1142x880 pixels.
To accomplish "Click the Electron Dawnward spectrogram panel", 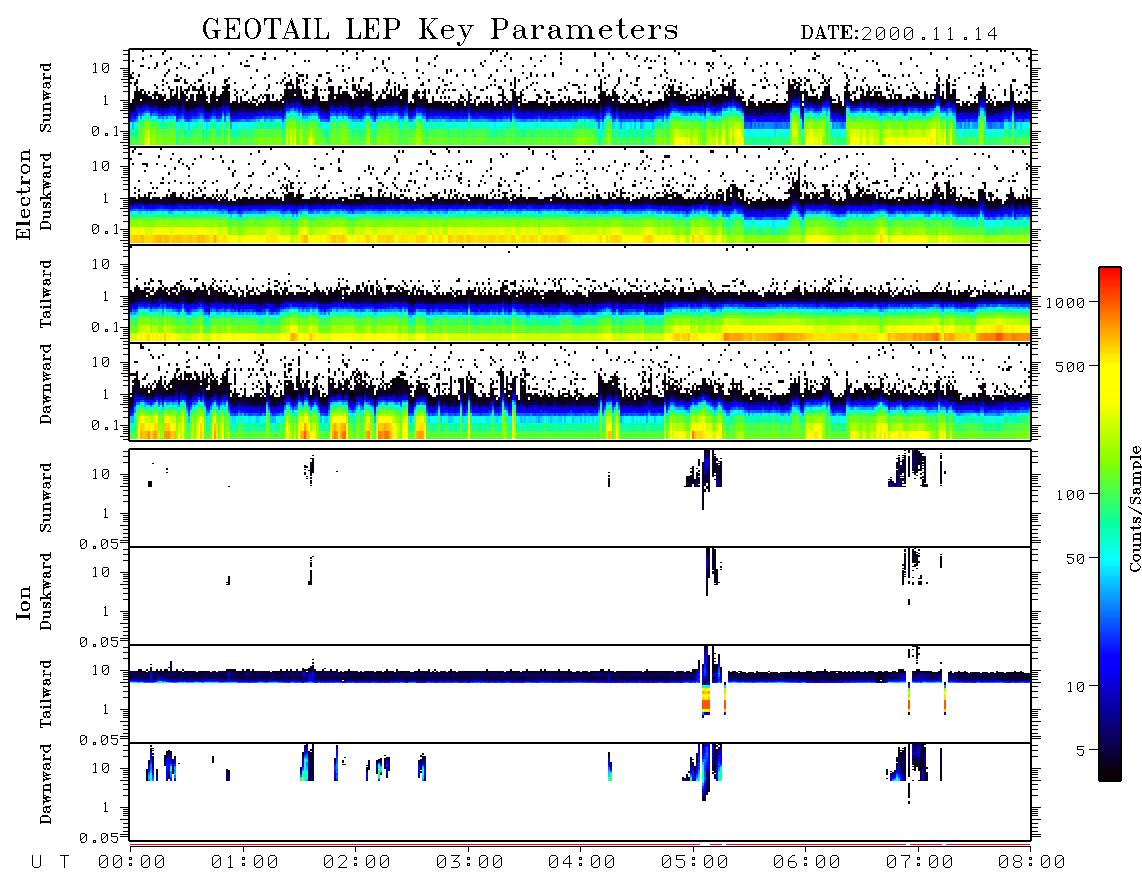I will pos(580,391).
